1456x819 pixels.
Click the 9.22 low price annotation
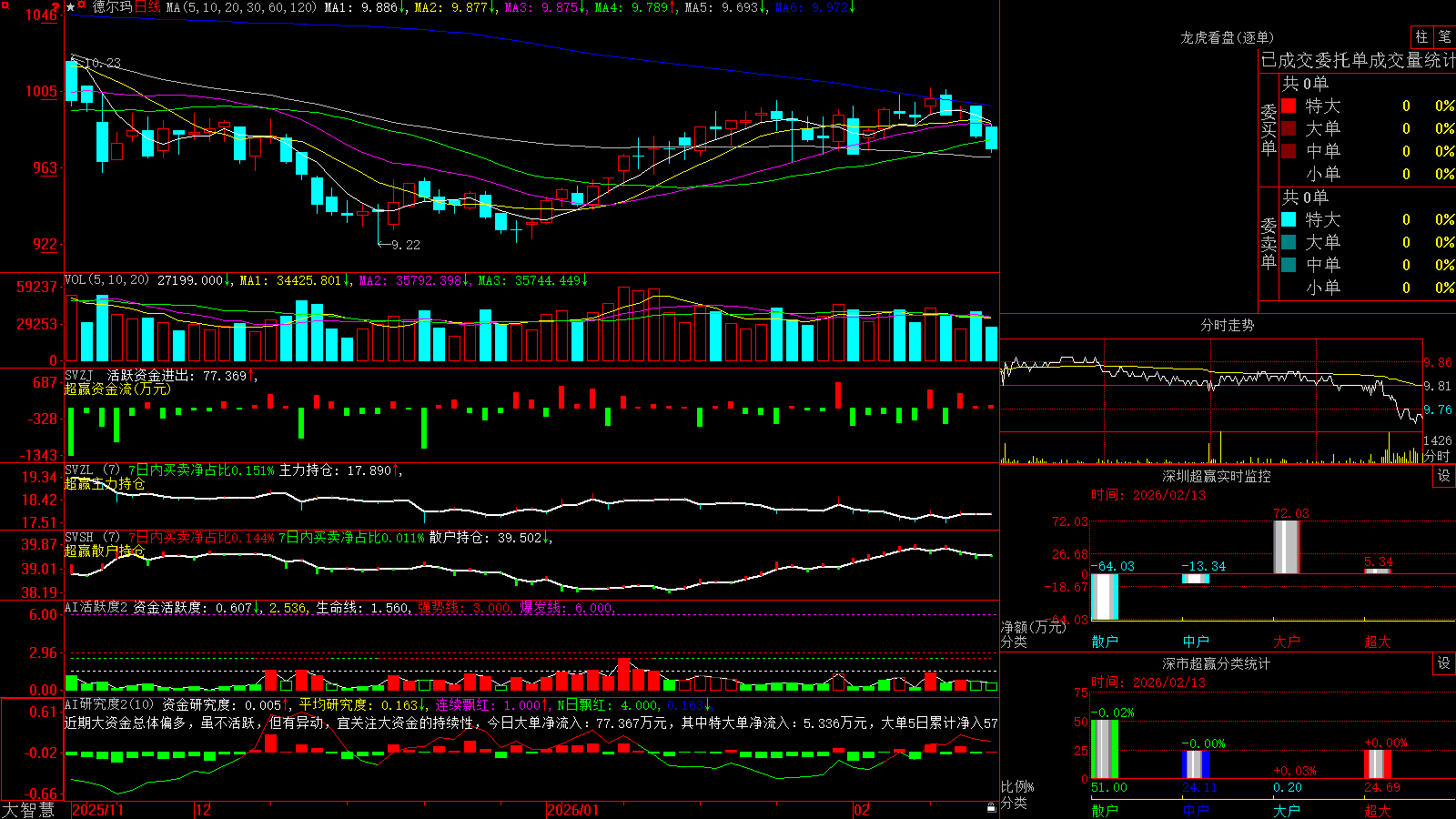pyautogui.click(x=406, y=245)
